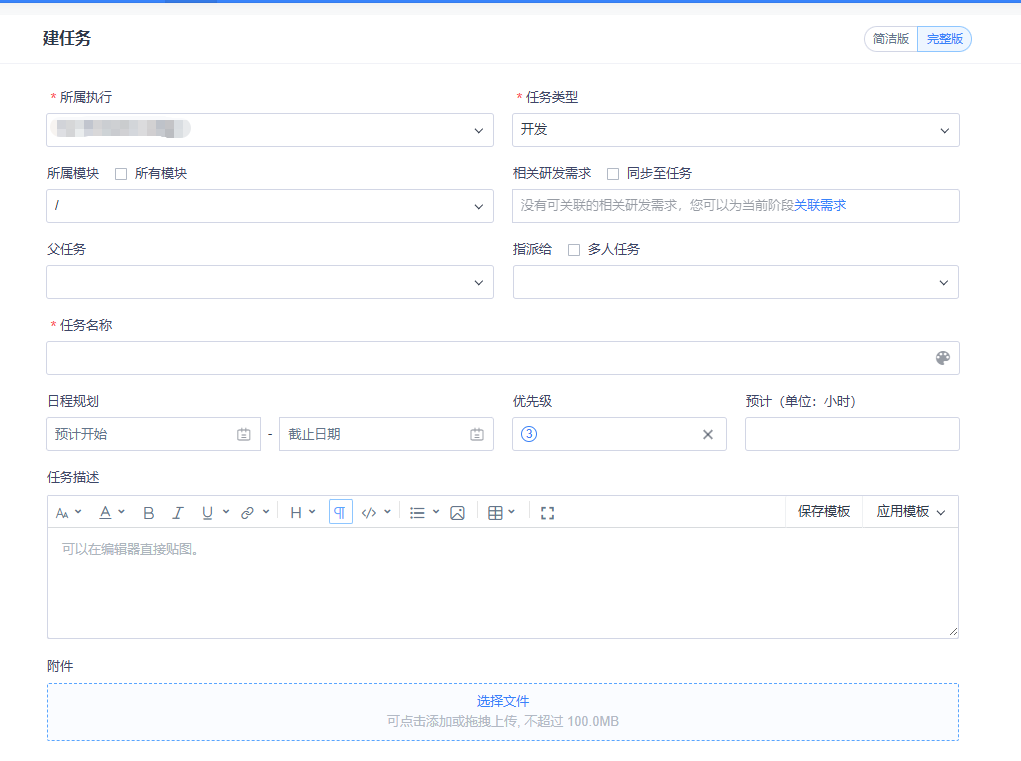Image resolution: width=1021 pixels, height=761 pixels.
Task: Switch to the 简洁版 tab
Action: coord(889,39)
